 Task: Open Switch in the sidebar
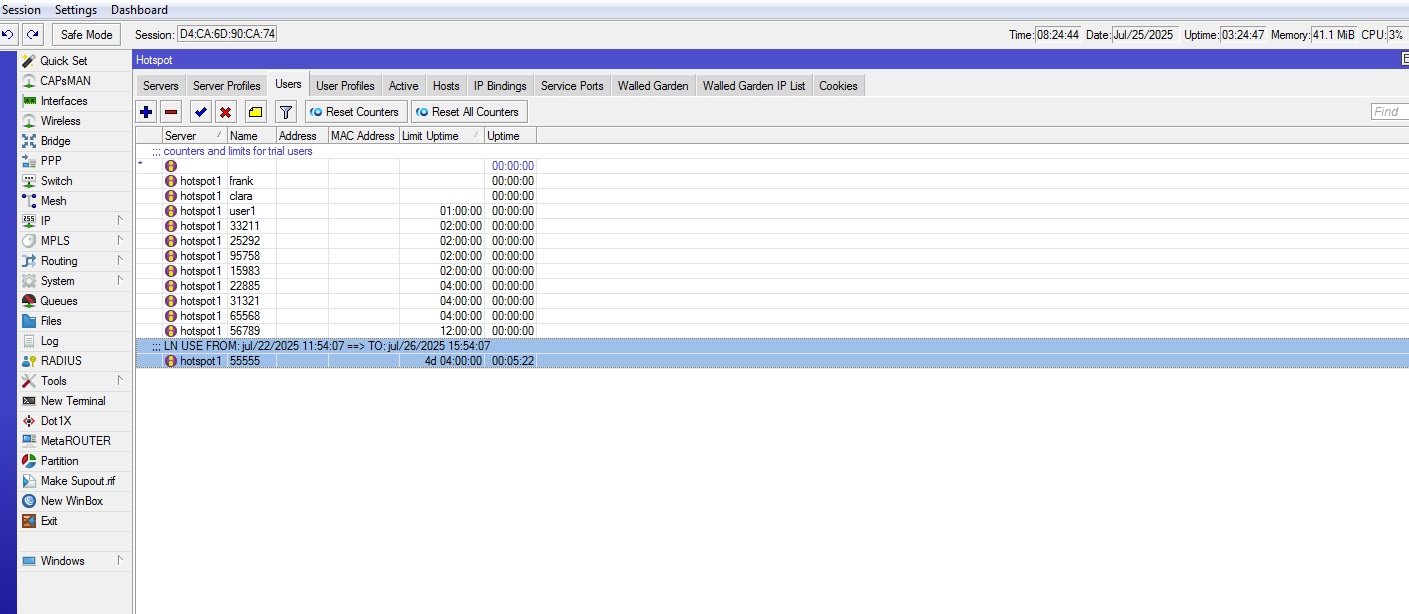75,181
